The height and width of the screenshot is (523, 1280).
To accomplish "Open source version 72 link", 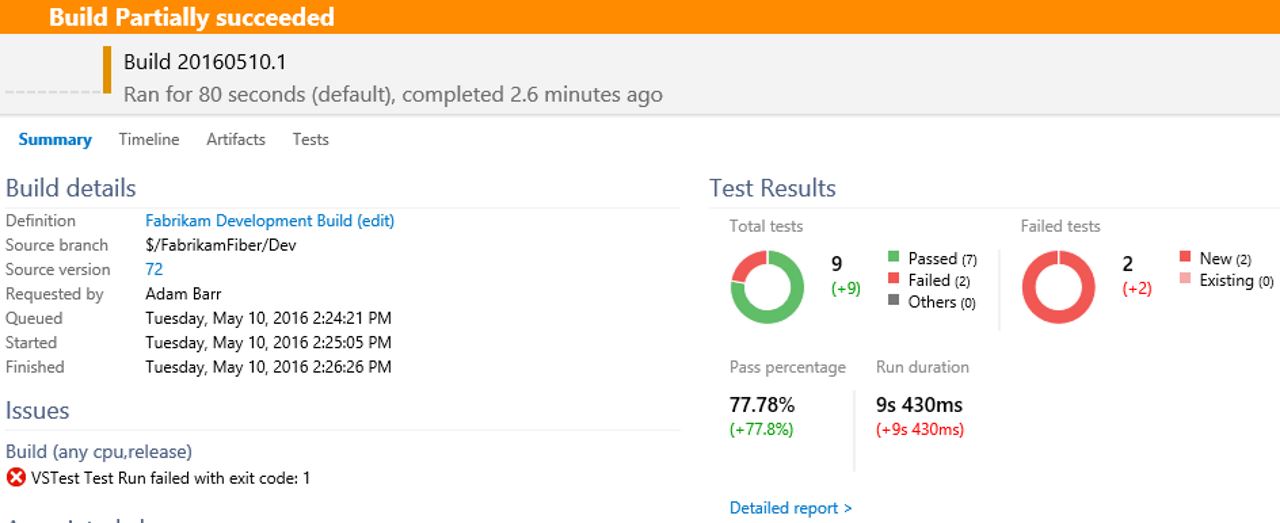I will tap(154, 270).
